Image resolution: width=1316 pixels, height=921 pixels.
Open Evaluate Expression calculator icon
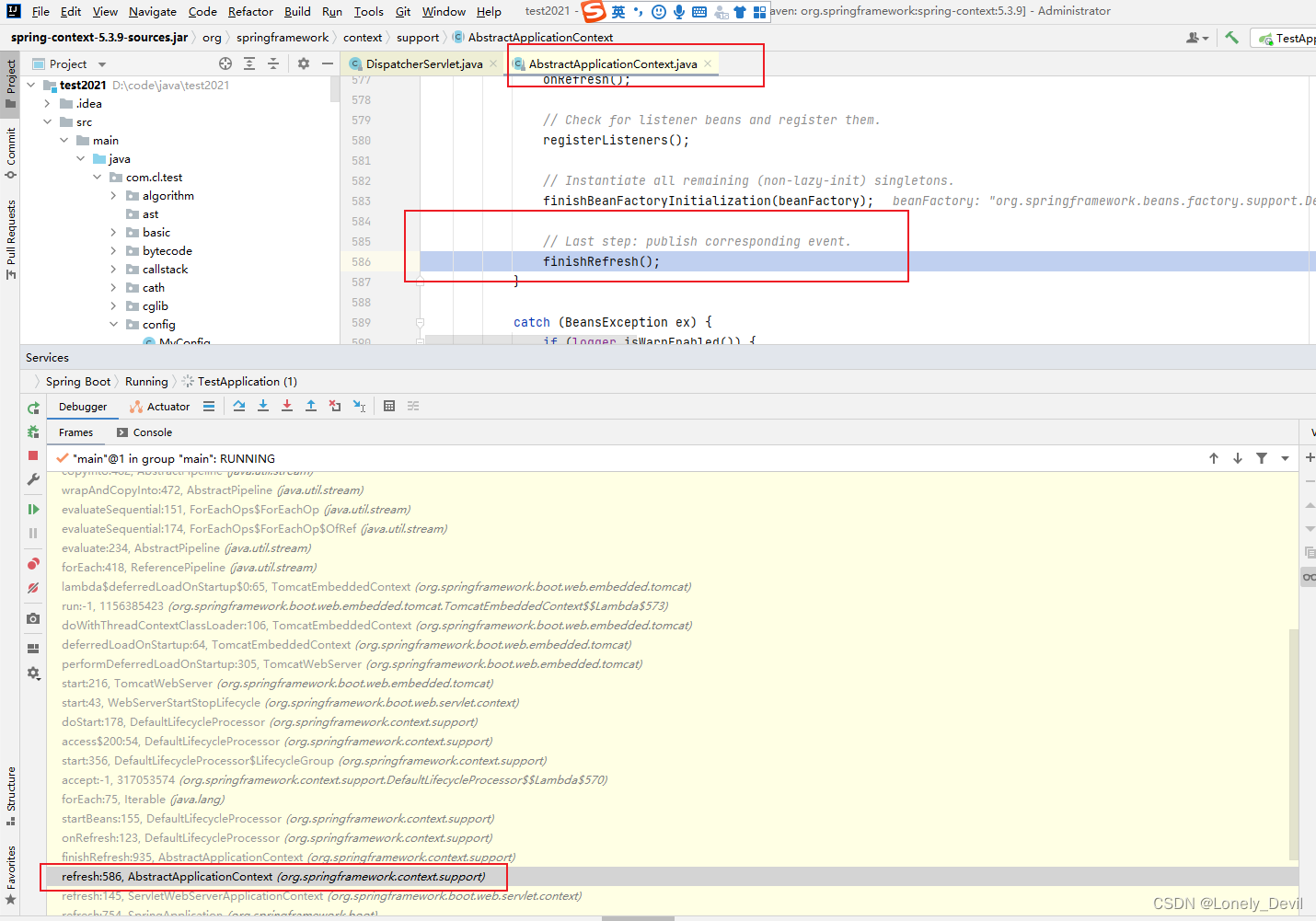[389, 406]
